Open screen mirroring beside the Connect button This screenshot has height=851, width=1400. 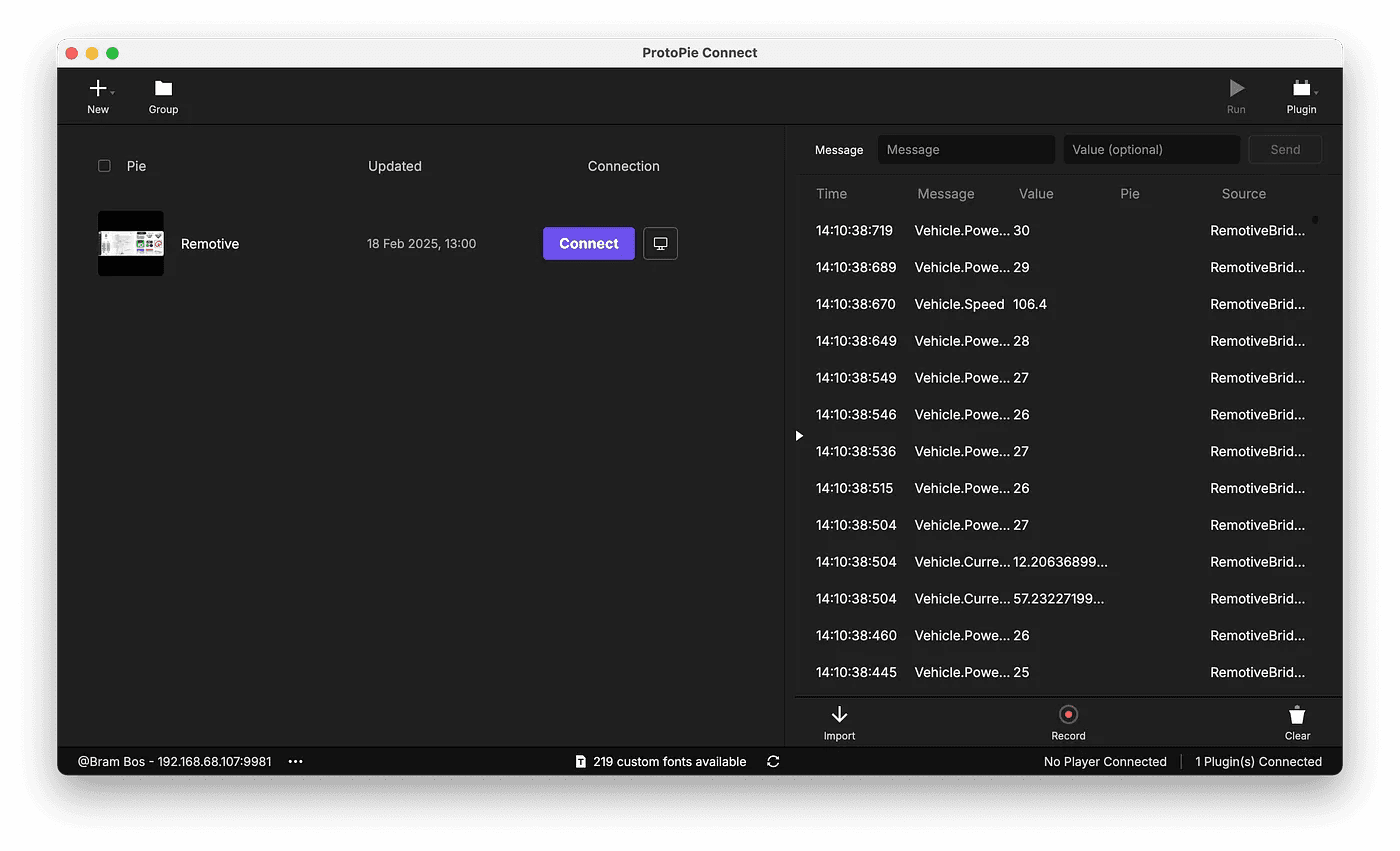click(660, 243)
